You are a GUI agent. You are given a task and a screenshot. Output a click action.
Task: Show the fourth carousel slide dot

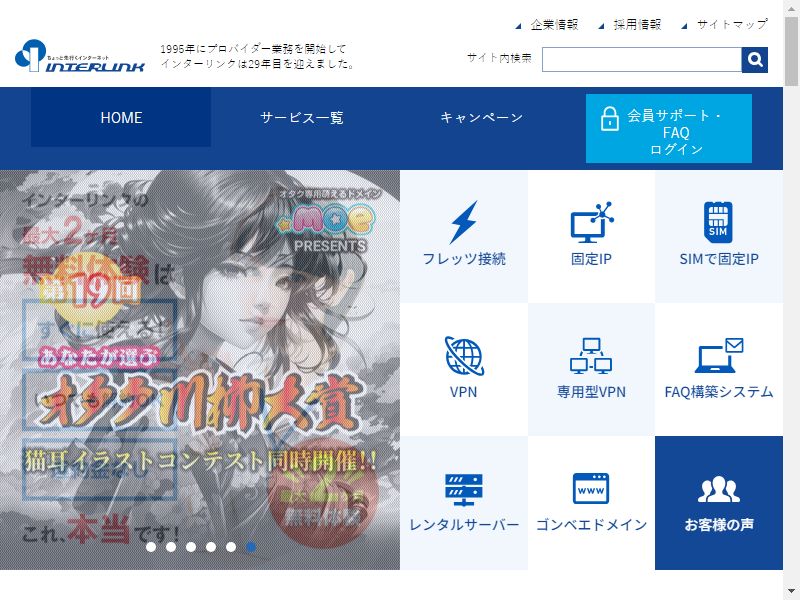point(211,547)
